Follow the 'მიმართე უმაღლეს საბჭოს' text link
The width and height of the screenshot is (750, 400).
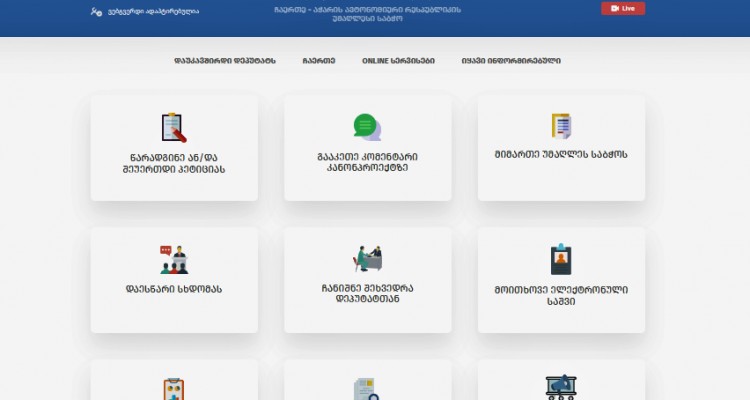tap(561, 157)
